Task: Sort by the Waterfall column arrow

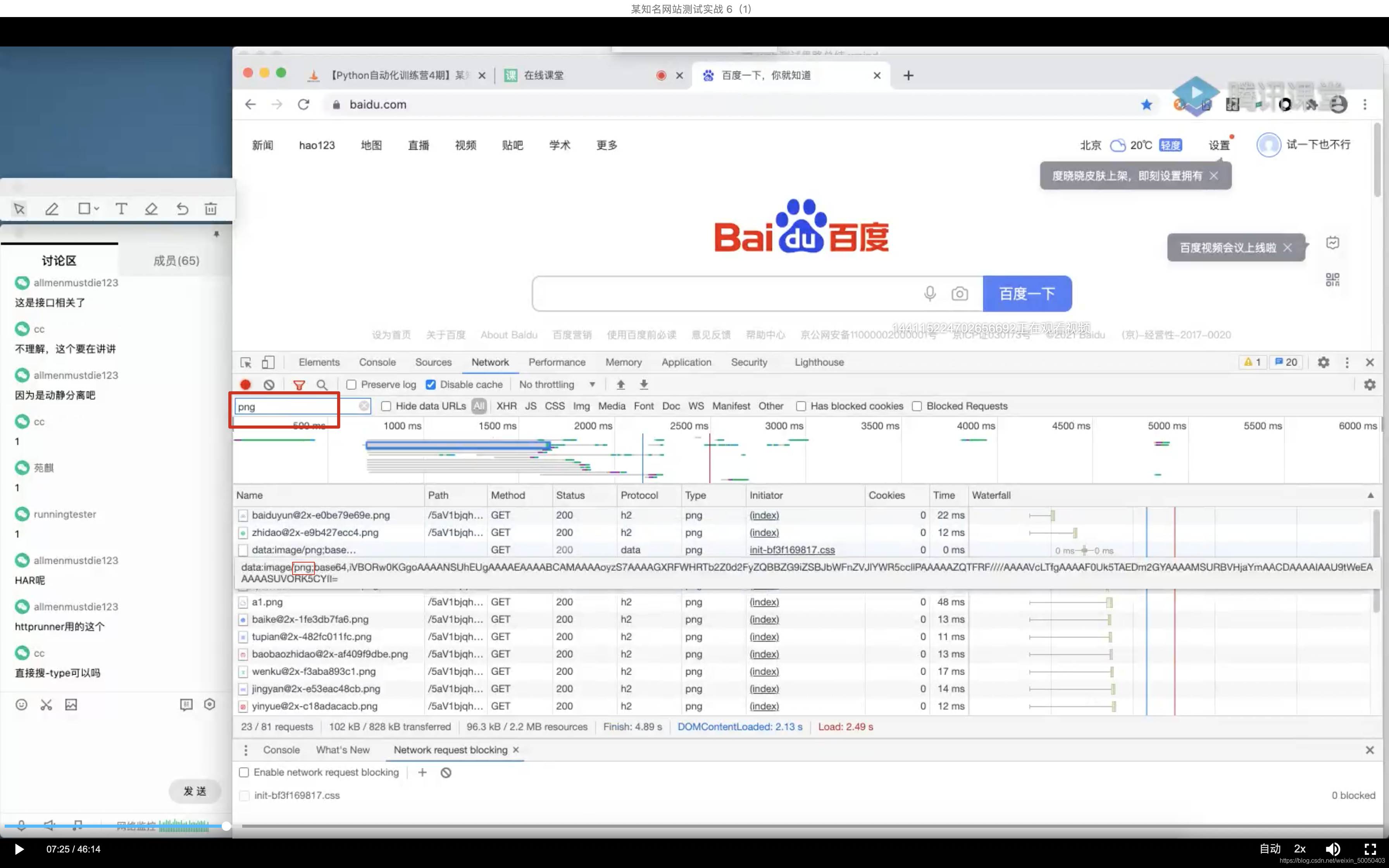Action: (x=1371, y=496)
